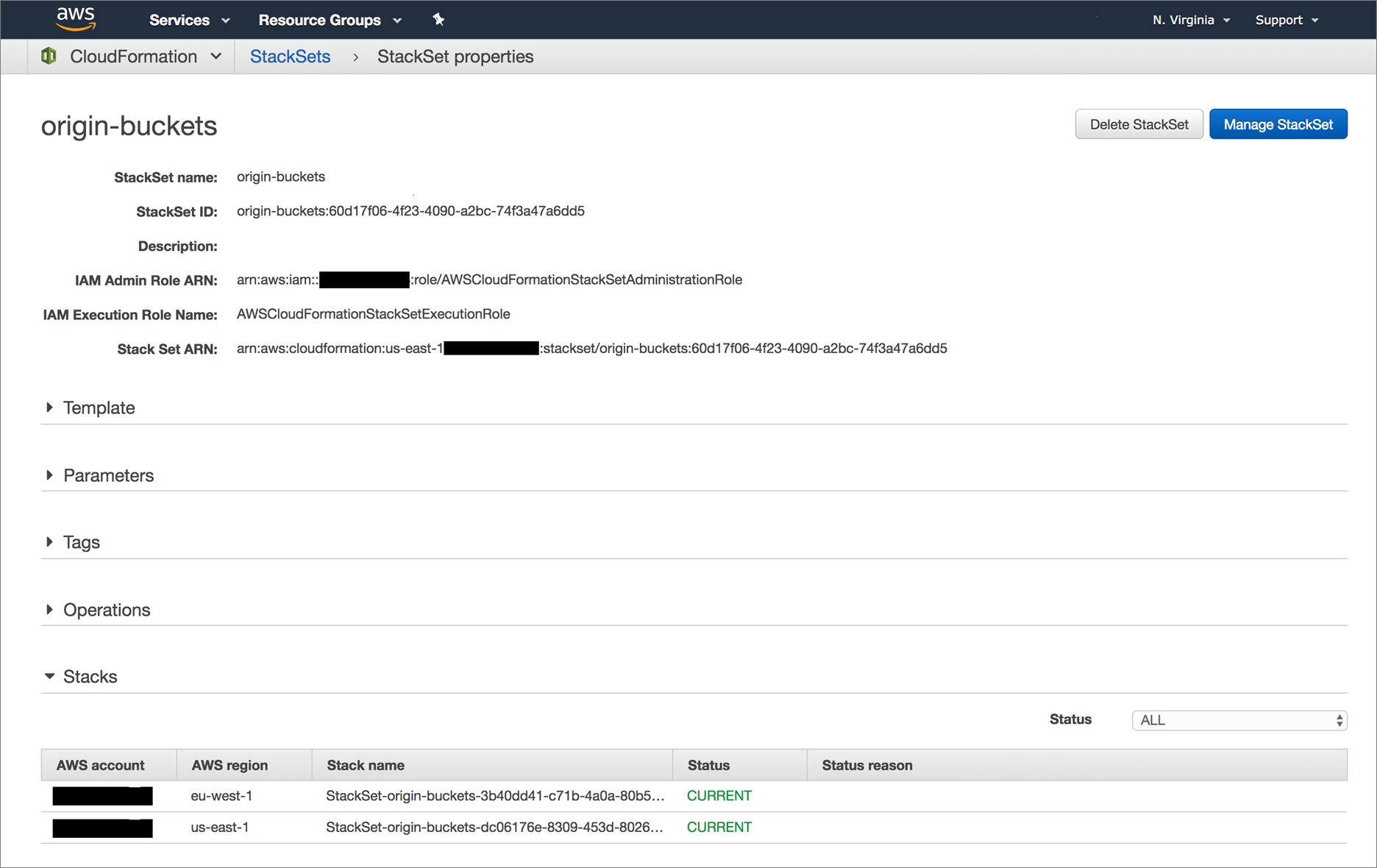Open the CloudFormation service dropdown
Viewport: 1377px width, 868px height.
click(146, 57)
